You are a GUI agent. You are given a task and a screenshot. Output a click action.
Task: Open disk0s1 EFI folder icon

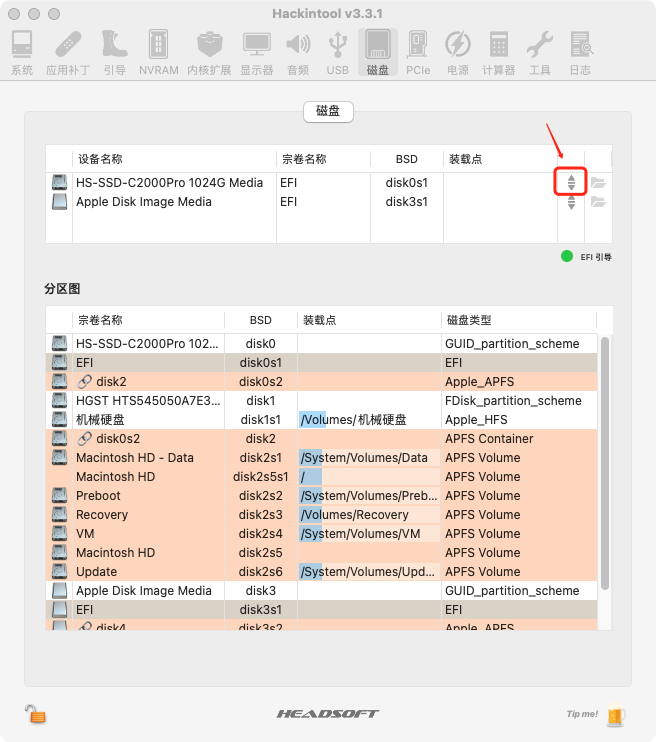pyautogui.click(x=598, y=183)
